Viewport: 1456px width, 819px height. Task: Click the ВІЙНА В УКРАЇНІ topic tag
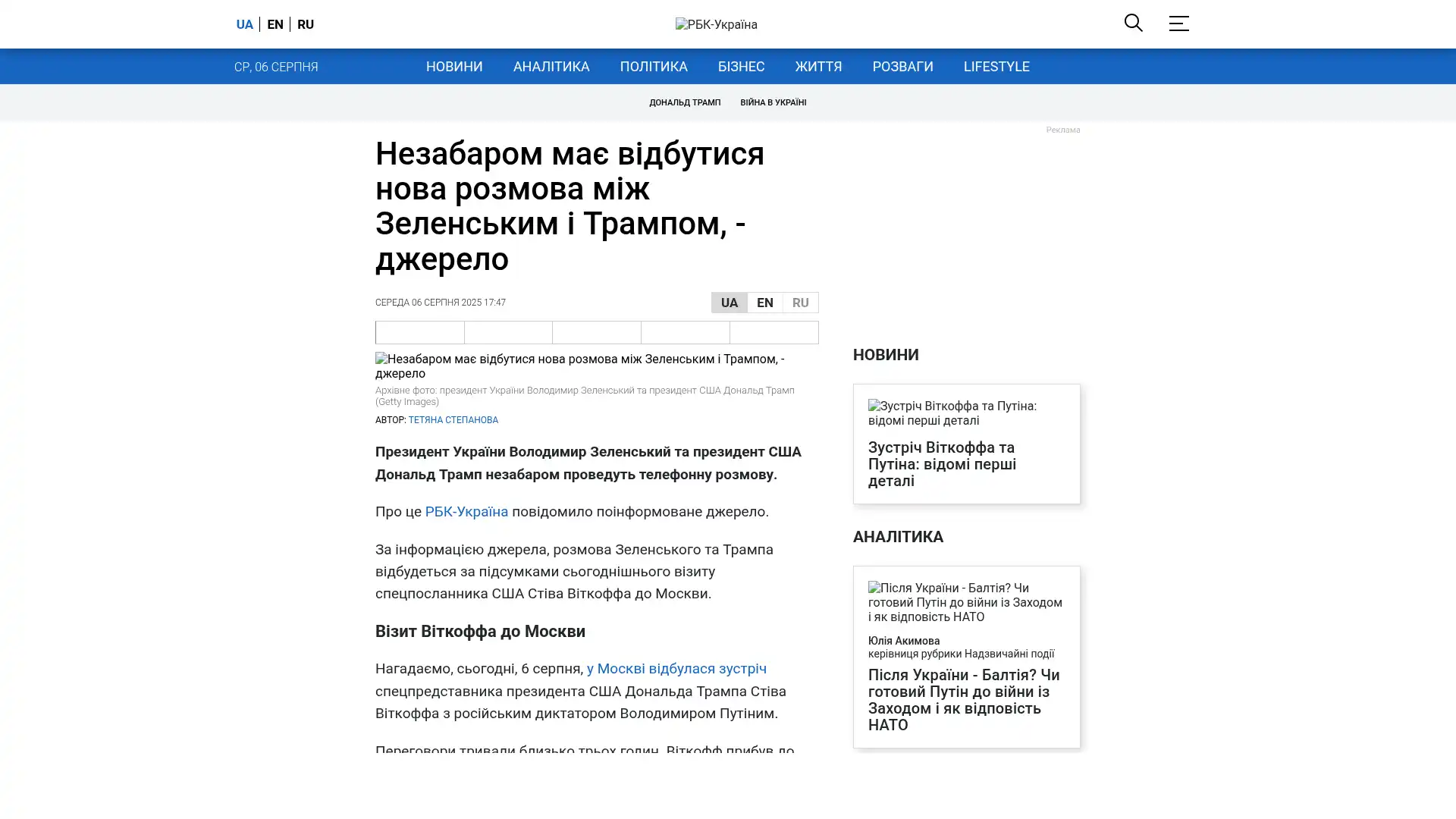(x=773, y=102)
